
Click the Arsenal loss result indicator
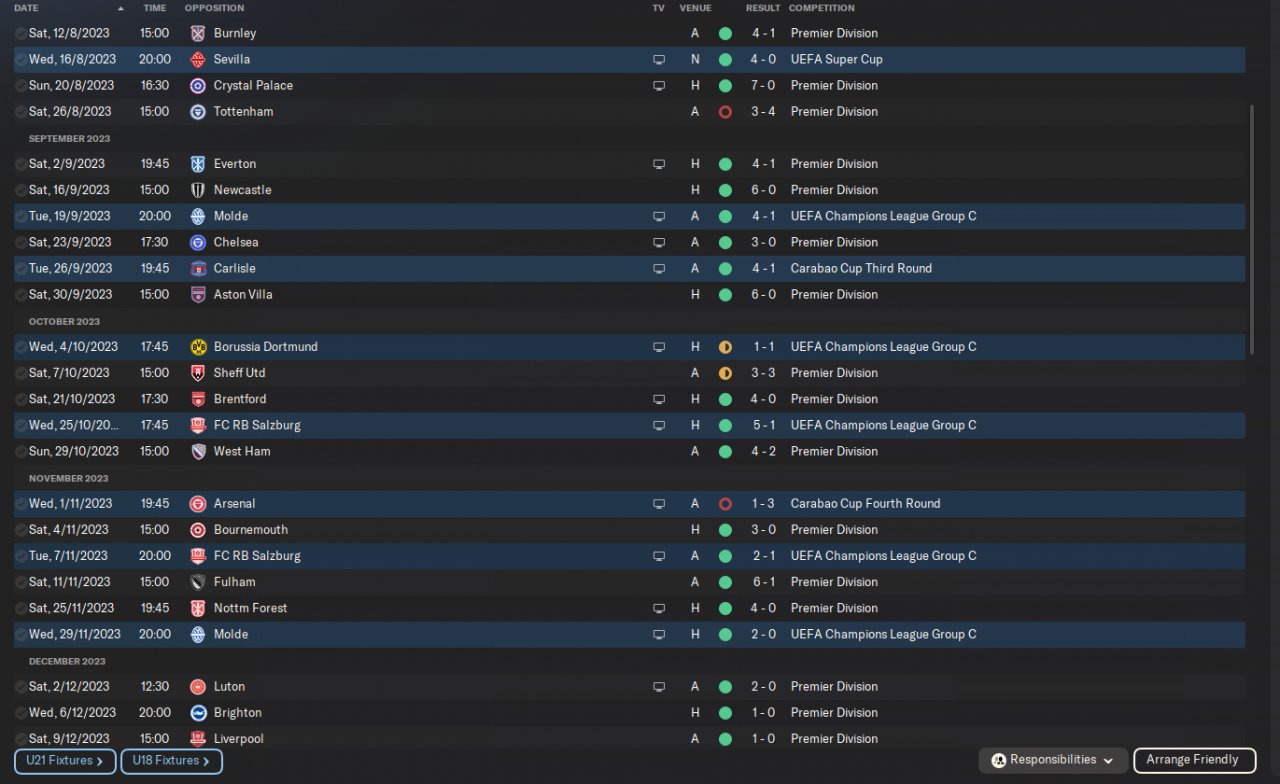[x=725, y=504]
